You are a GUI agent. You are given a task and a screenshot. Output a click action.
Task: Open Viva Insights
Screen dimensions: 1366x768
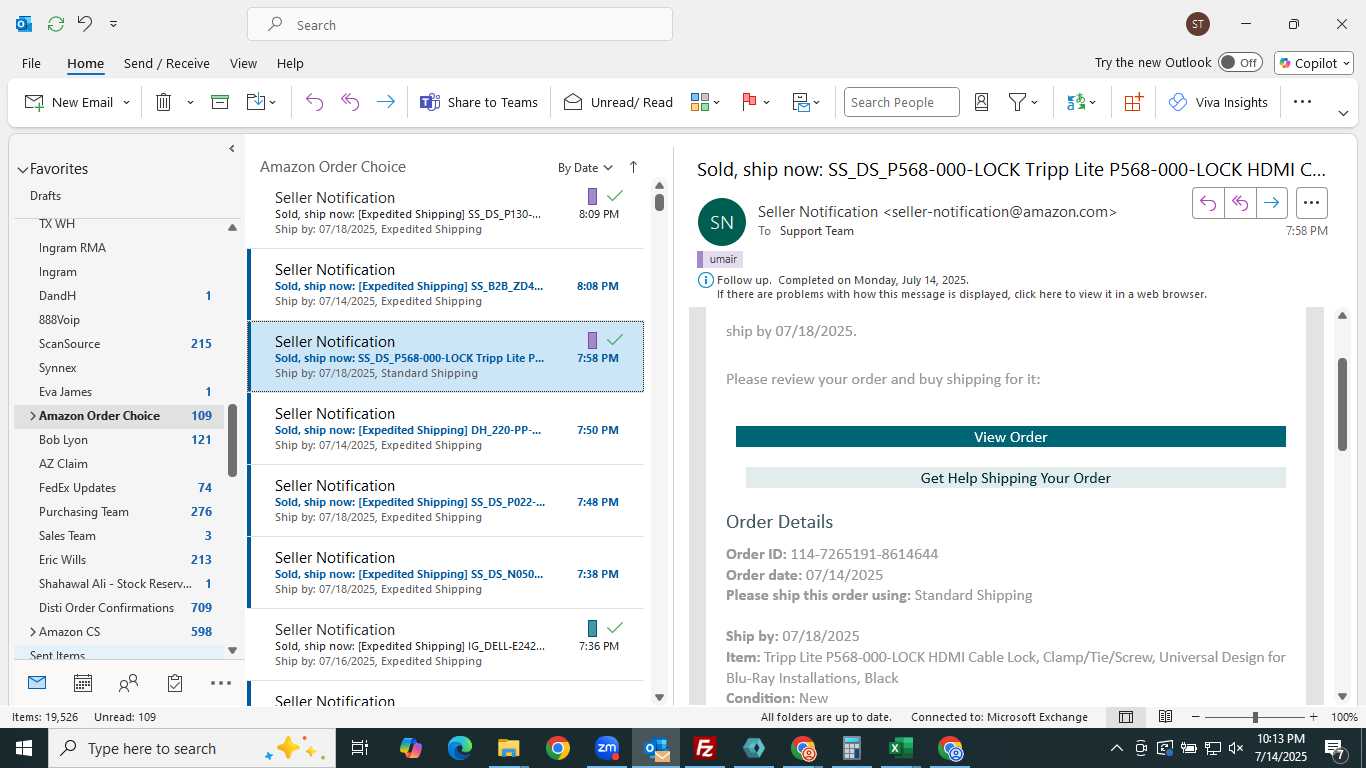tap(1218, 102)
